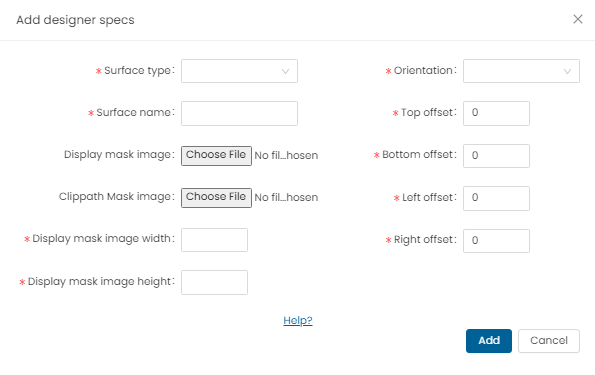The width and height of the screenshot is (595, 375).
Task: Click the Cancel button
Action: (x=549, y=341)
